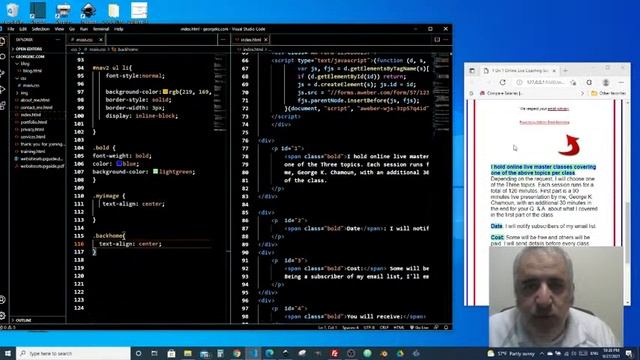Open the Terminal menu
Screen dimensions: 640x360
coord(101,29)
